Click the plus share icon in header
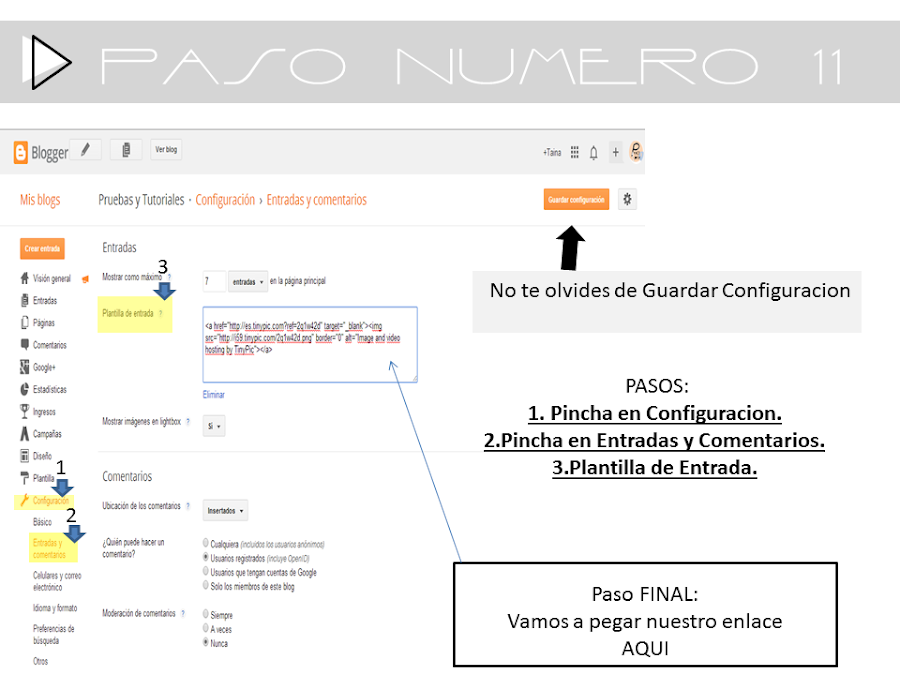The height and width of the screenshot is (675, 900). coord(615,152)
